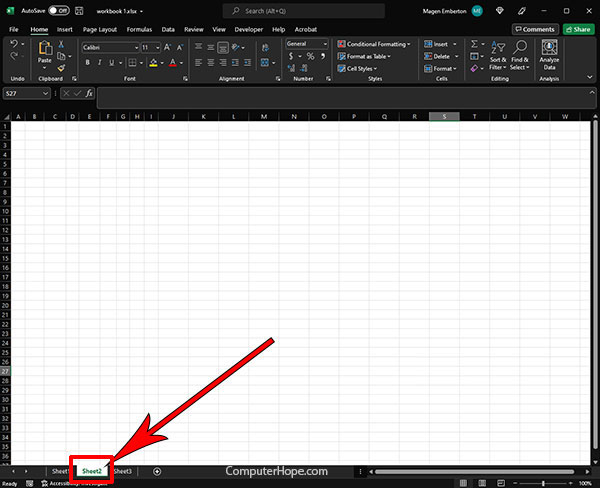Click the macro recording status bar icon
Screen dimensions: 600x488
pos(29,483)
